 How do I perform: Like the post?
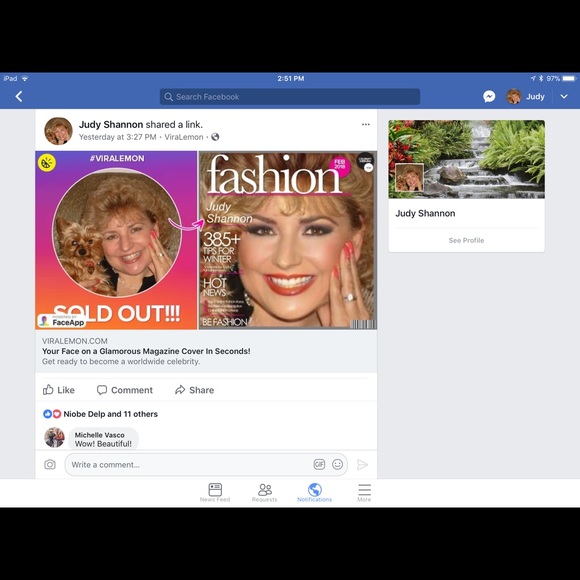[59, 390]
